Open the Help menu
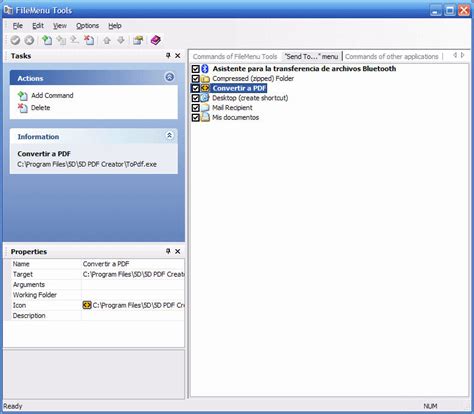This screenshot has height=414, width=474. click(x=115, y=26)
